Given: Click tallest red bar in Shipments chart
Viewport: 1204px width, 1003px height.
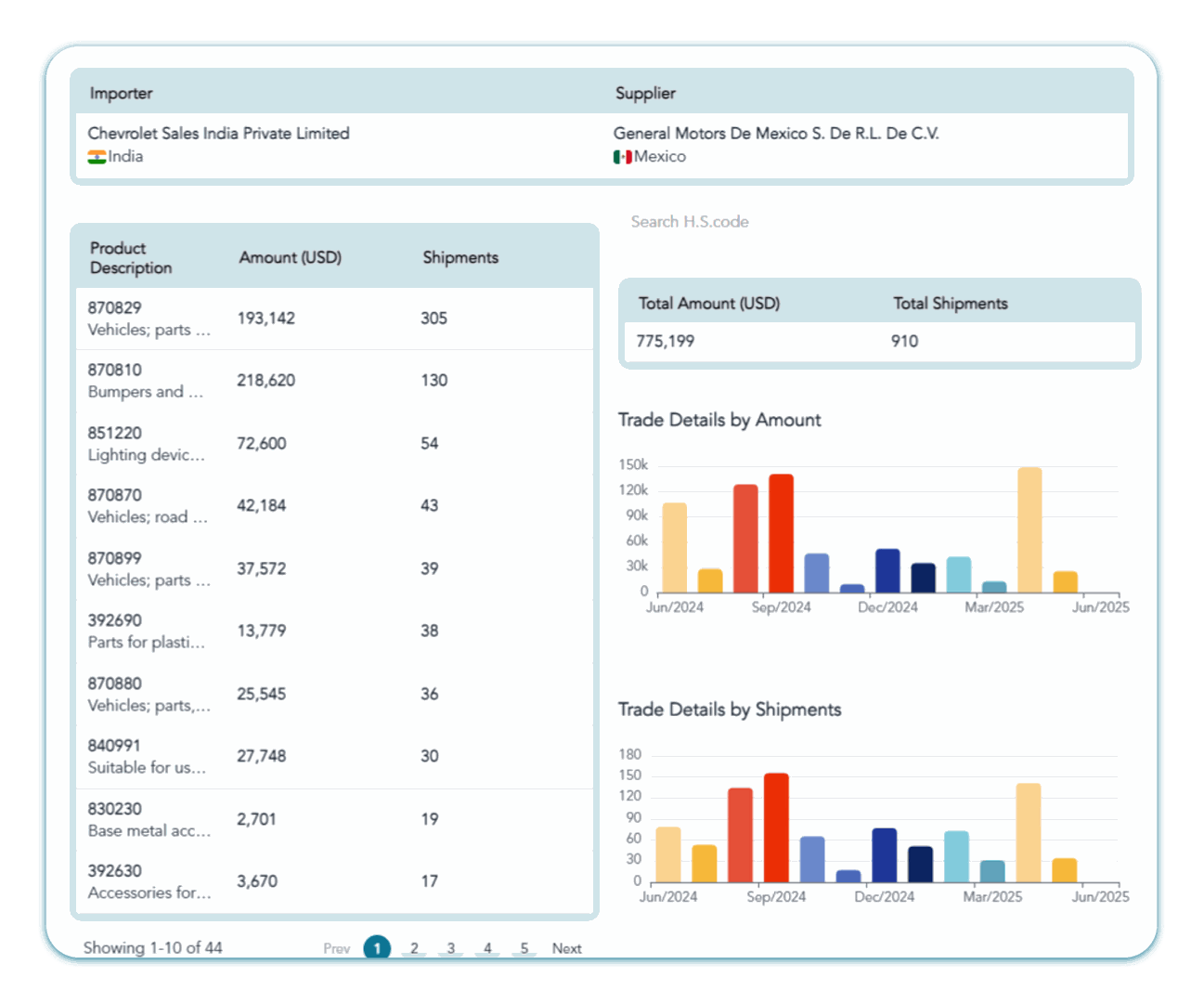Looking at the screenshot, I should 776,827.
